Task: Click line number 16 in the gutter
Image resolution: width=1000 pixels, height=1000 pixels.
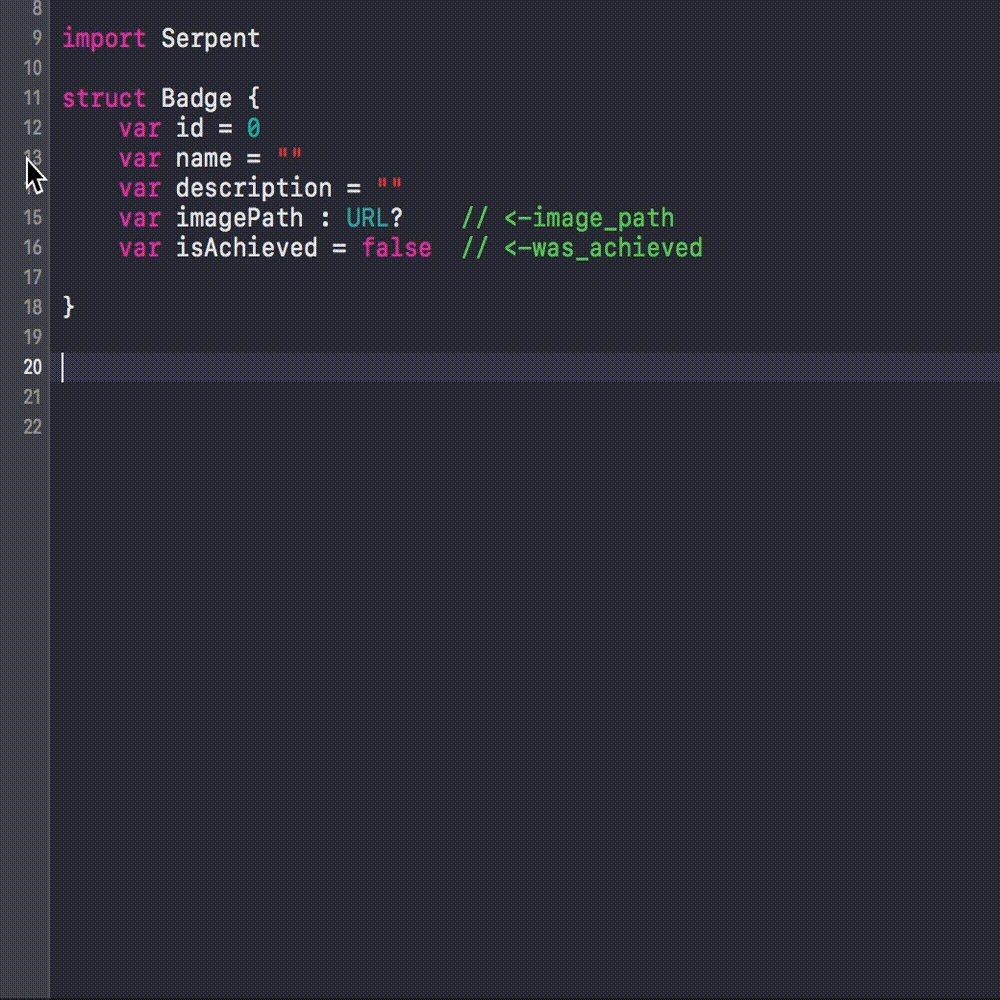Action: pos(33,248)
